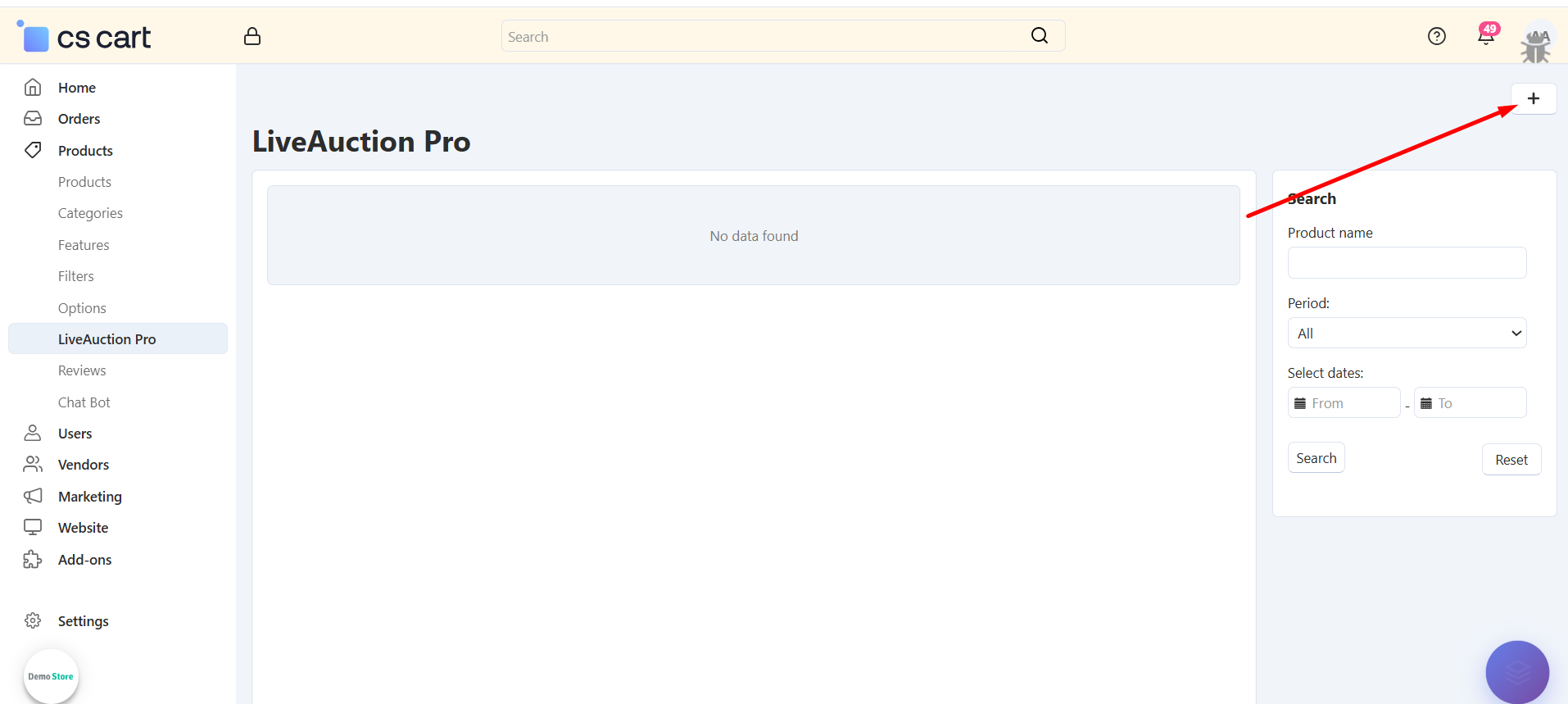Open the user avatar profile menu
1568x704 pixels.
pos(1536,43)
